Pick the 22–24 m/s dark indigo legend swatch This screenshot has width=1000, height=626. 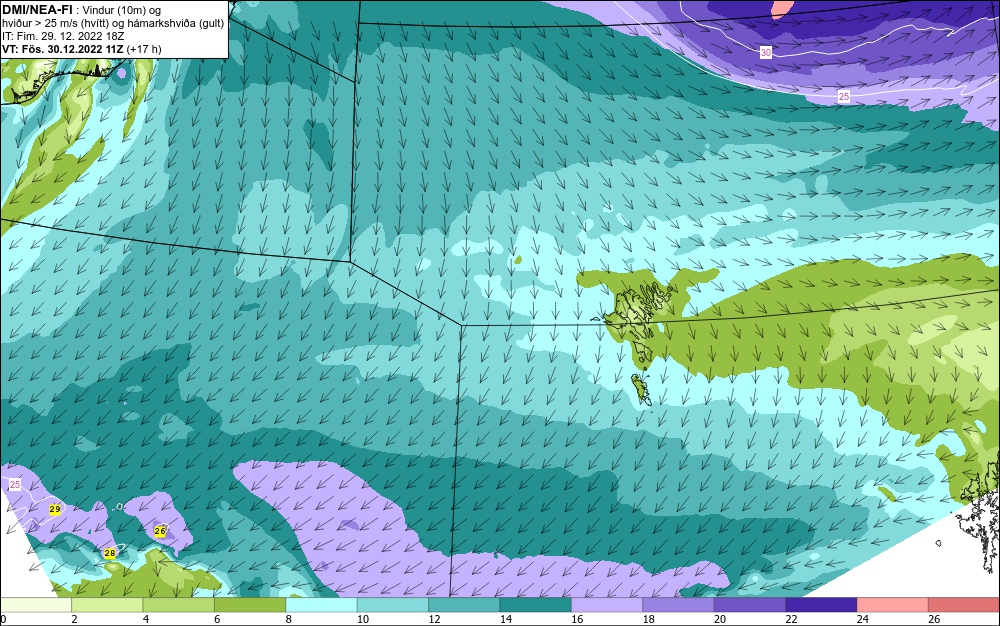pos(821,605)
